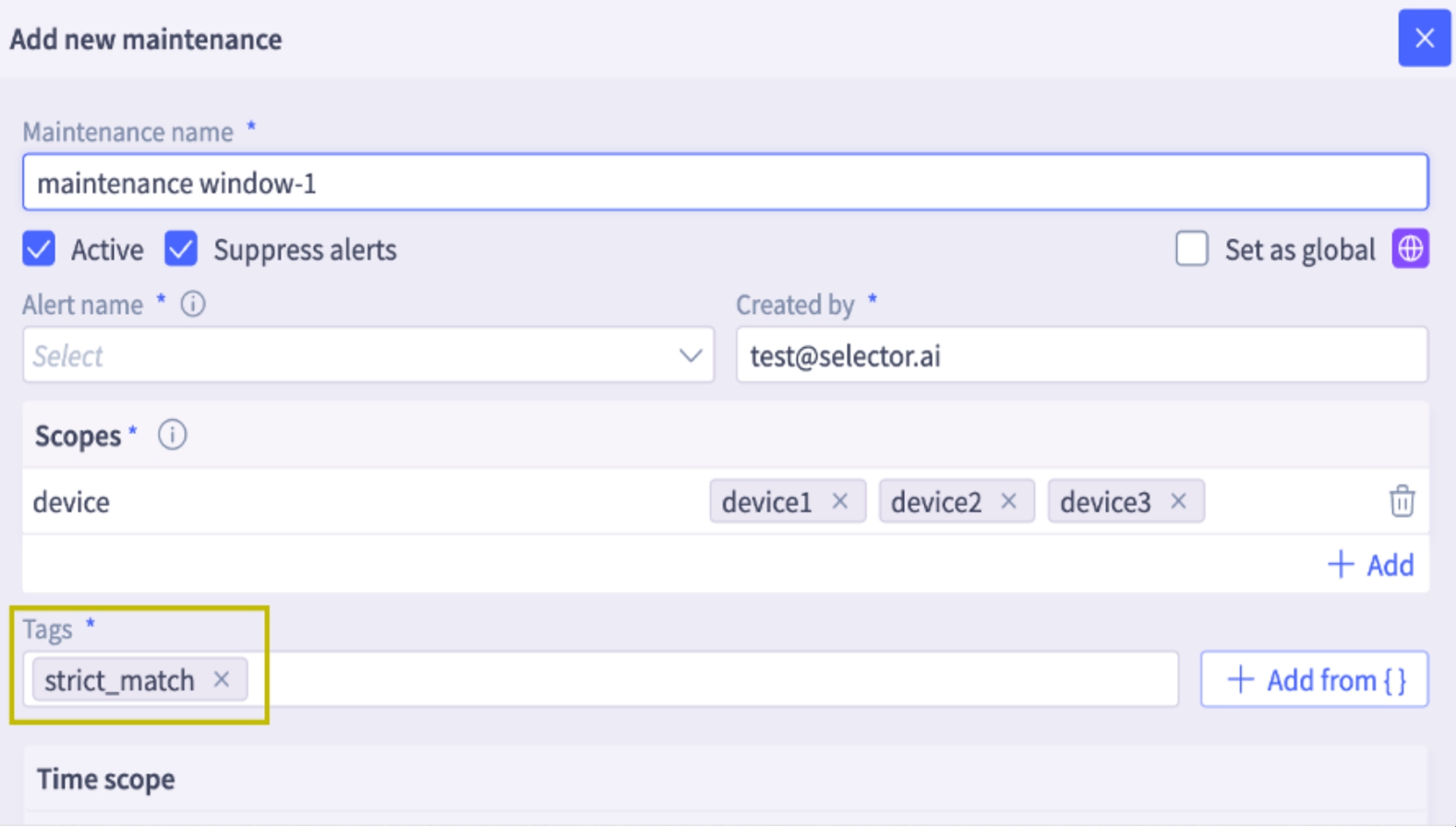Remove the device1 chip
Viewport: 1456px width, 827px height.
click(x=840, y=501)
